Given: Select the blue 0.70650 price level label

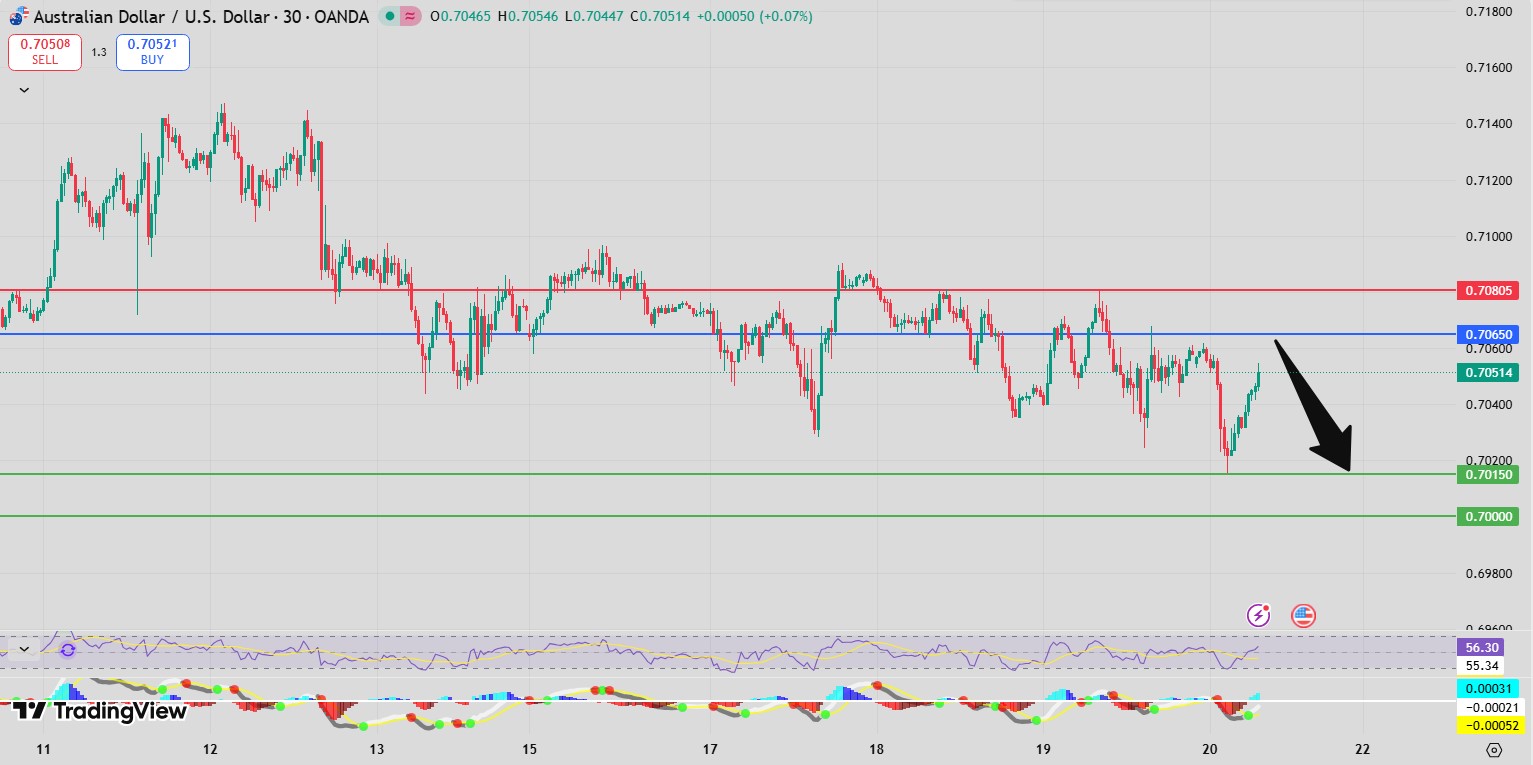Looking at the screenshot, I should pyautogui.click(x=1488, y=333).
